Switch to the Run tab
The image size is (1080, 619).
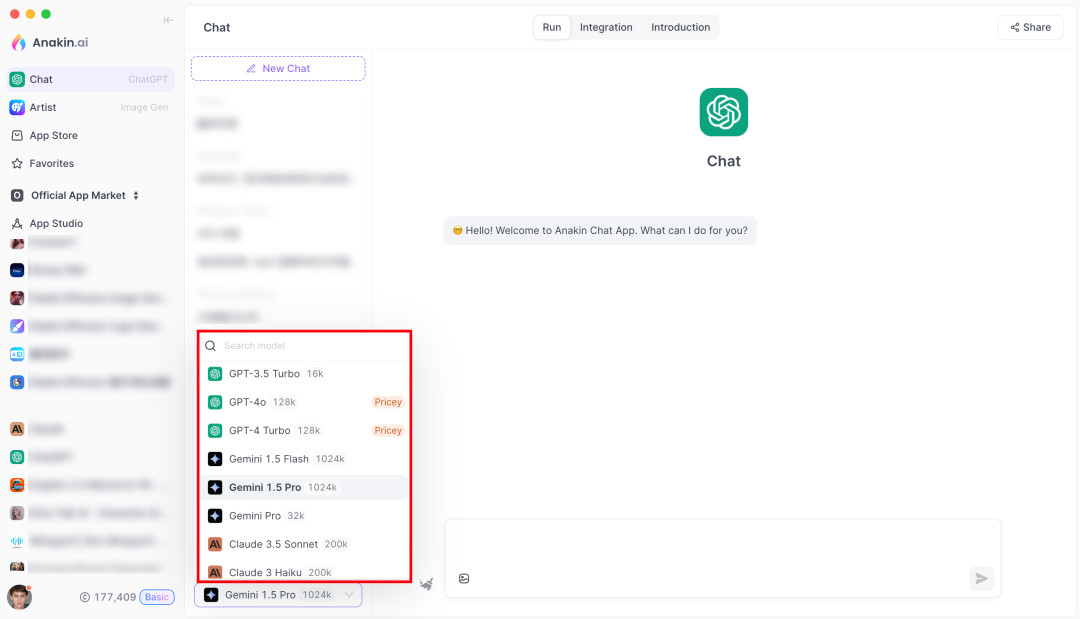[x=552, y=28]
